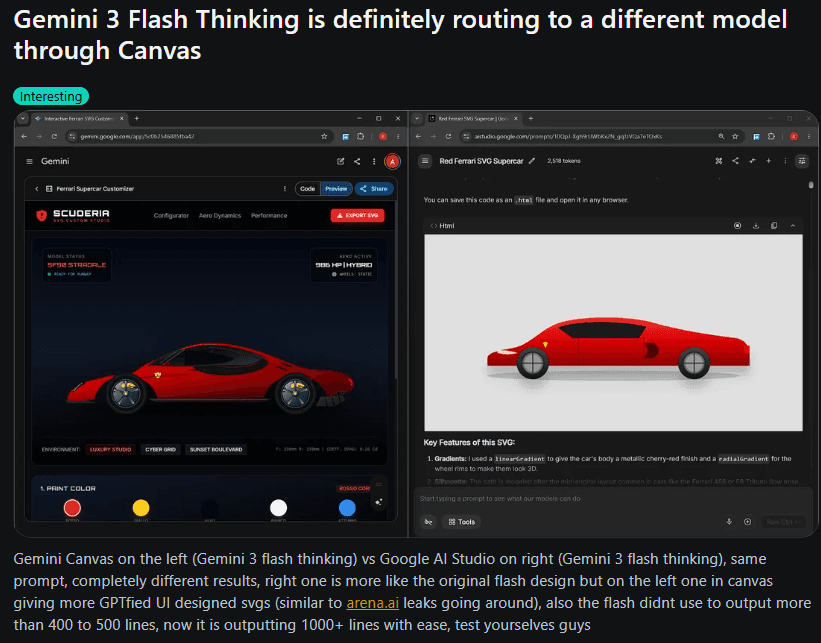Bookmark the gemini.google.com page with star

pos(324,136)
